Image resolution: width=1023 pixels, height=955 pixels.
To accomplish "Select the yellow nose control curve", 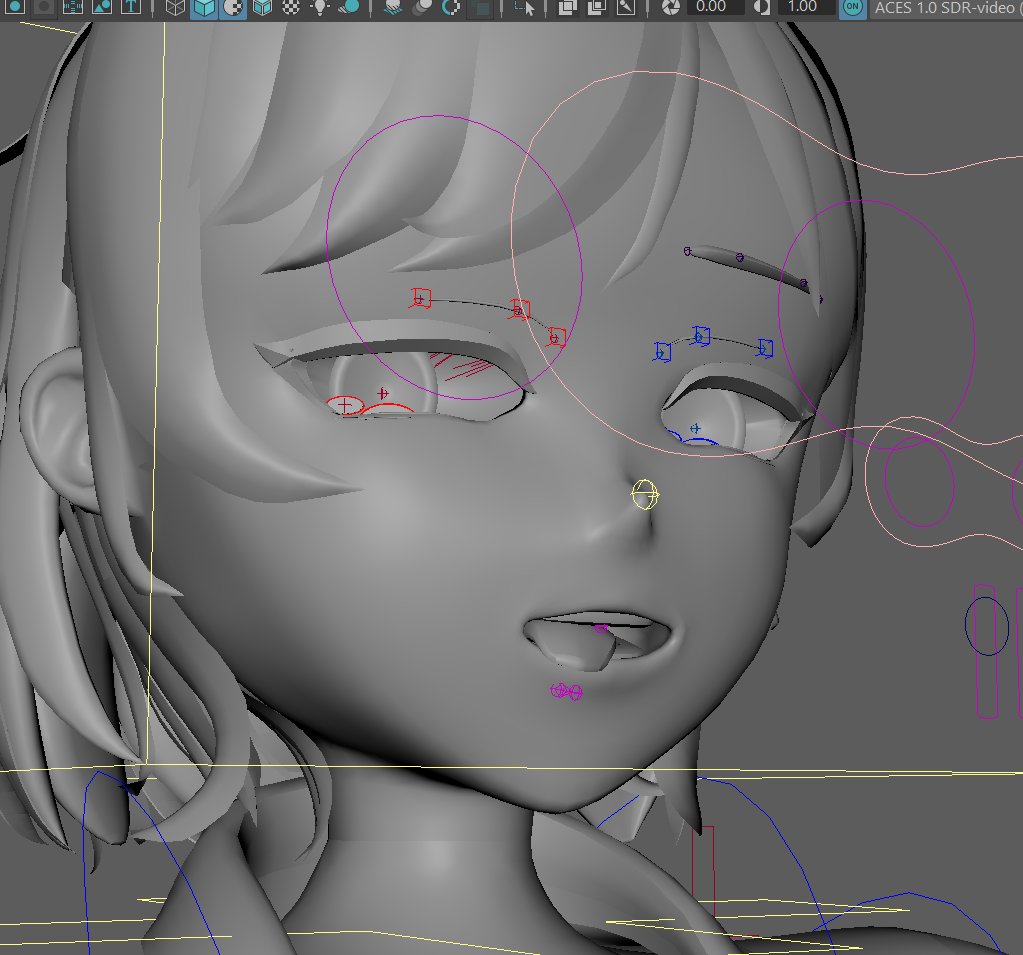I will tap(645, 494).
